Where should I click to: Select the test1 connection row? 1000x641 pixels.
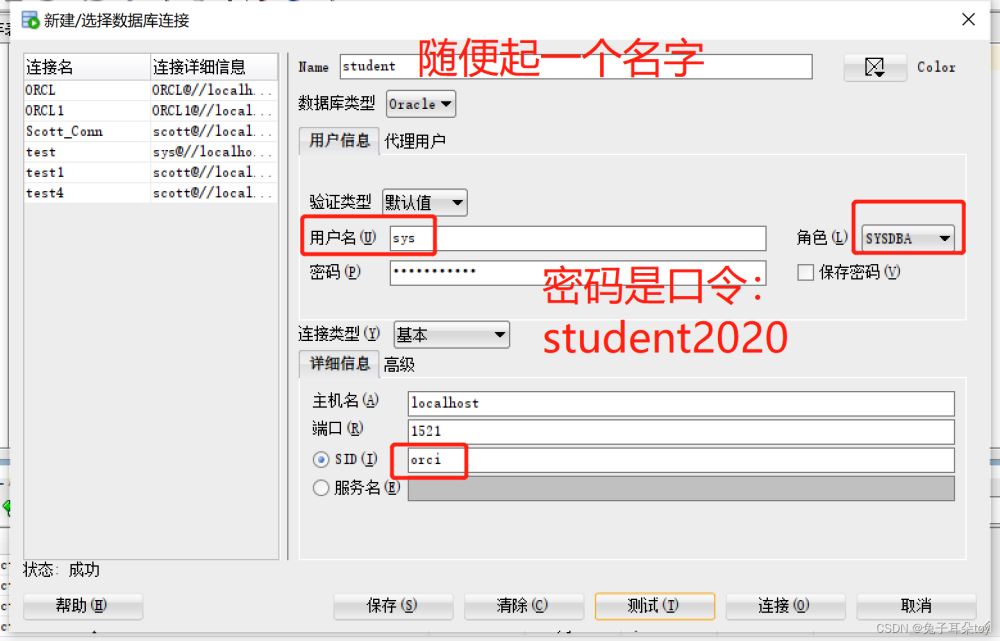[151, 172]
